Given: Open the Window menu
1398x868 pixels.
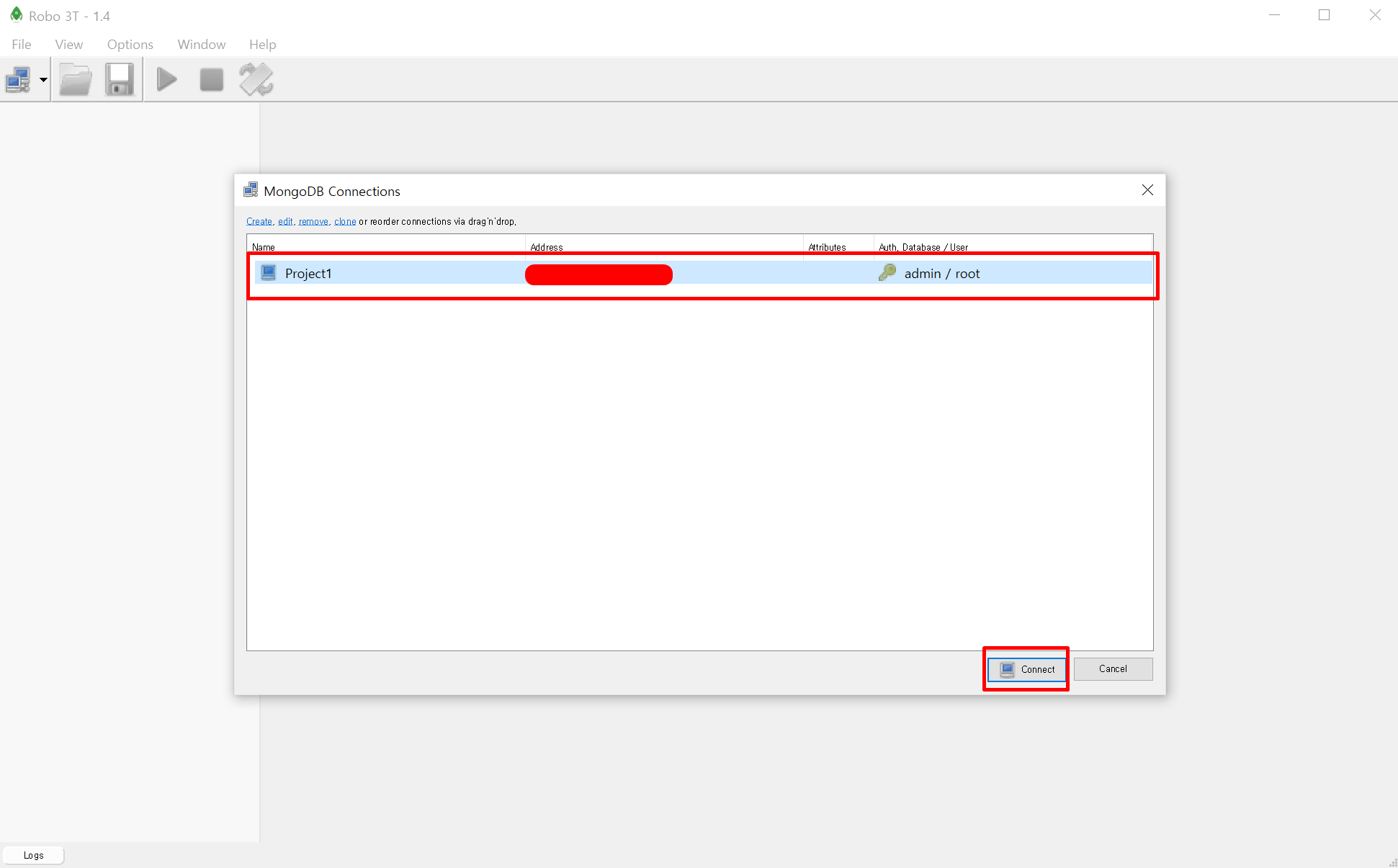Looking at the screenshot, I should (201, 45).
